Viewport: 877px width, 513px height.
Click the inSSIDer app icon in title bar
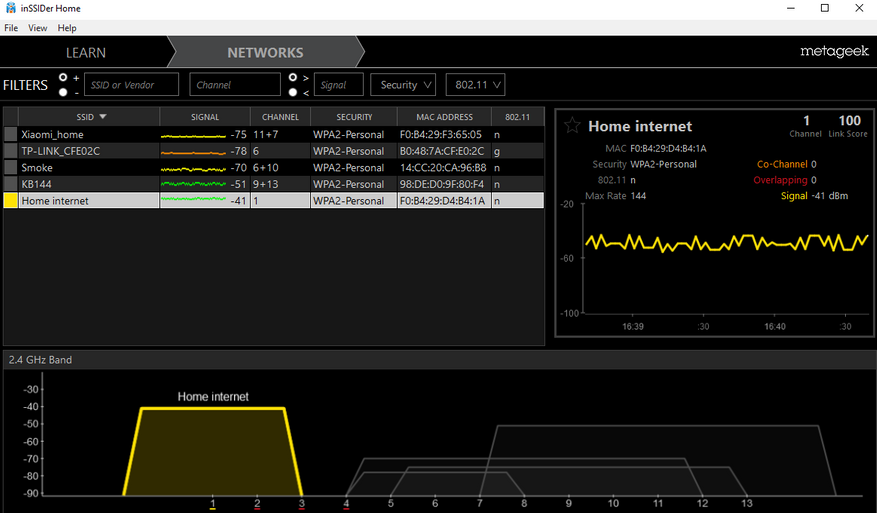(11, 8)
